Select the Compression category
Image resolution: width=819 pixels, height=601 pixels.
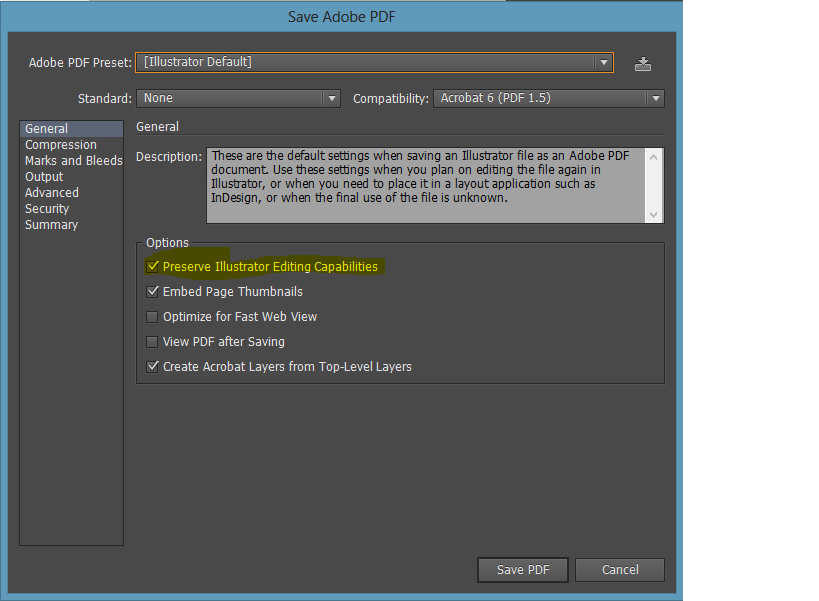(61, 145)
